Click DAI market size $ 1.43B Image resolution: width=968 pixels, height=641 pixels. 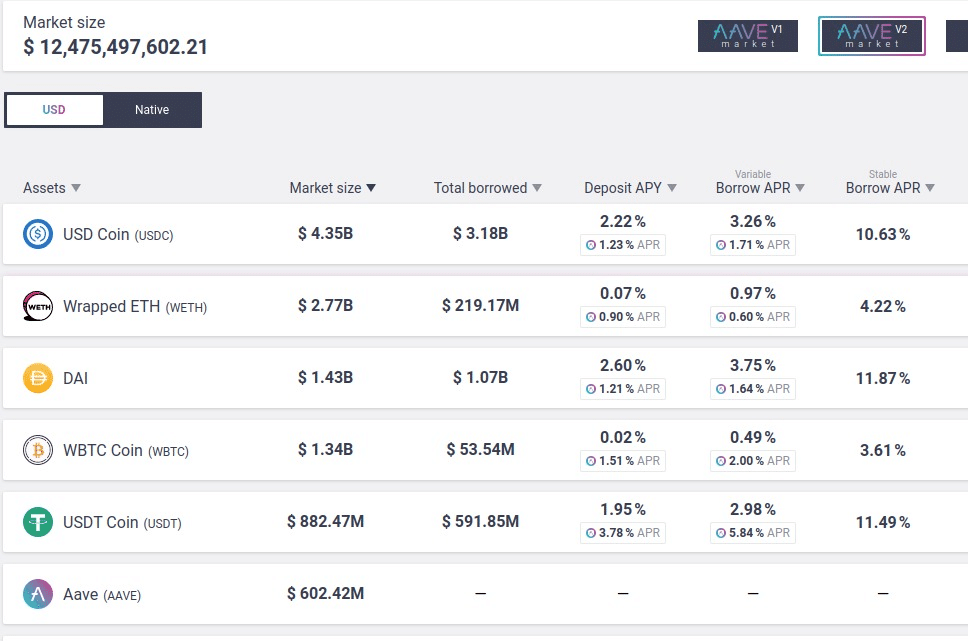(x=325, y=377)
